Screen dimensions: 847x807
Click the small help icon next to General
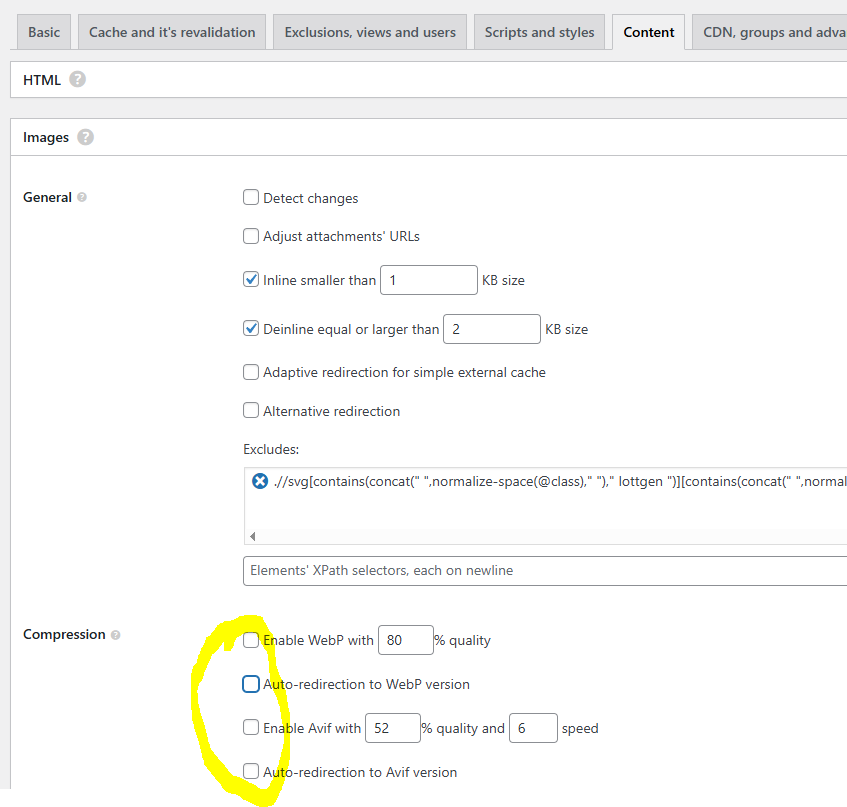tap(82, 198)
